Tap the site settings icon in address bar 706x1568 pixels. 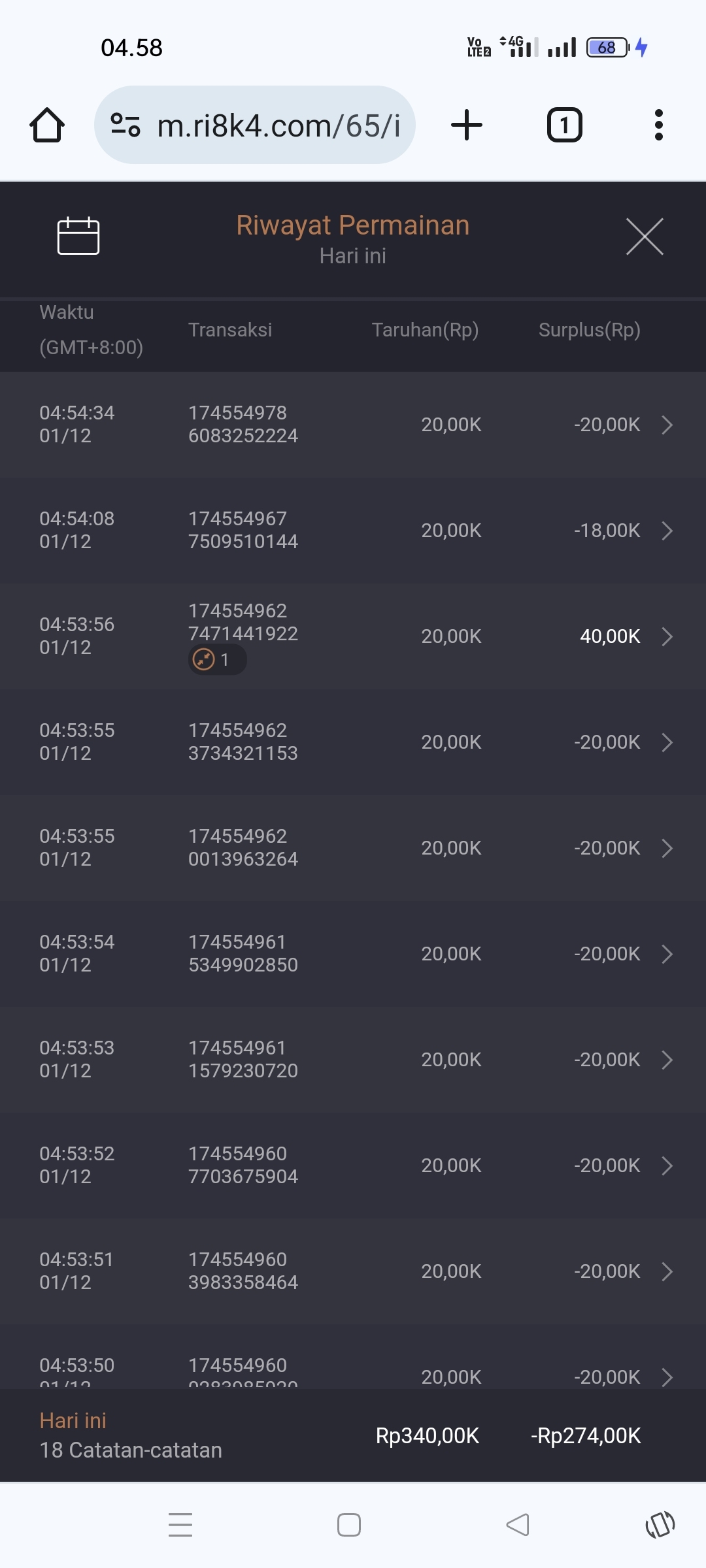pos(126,125)
